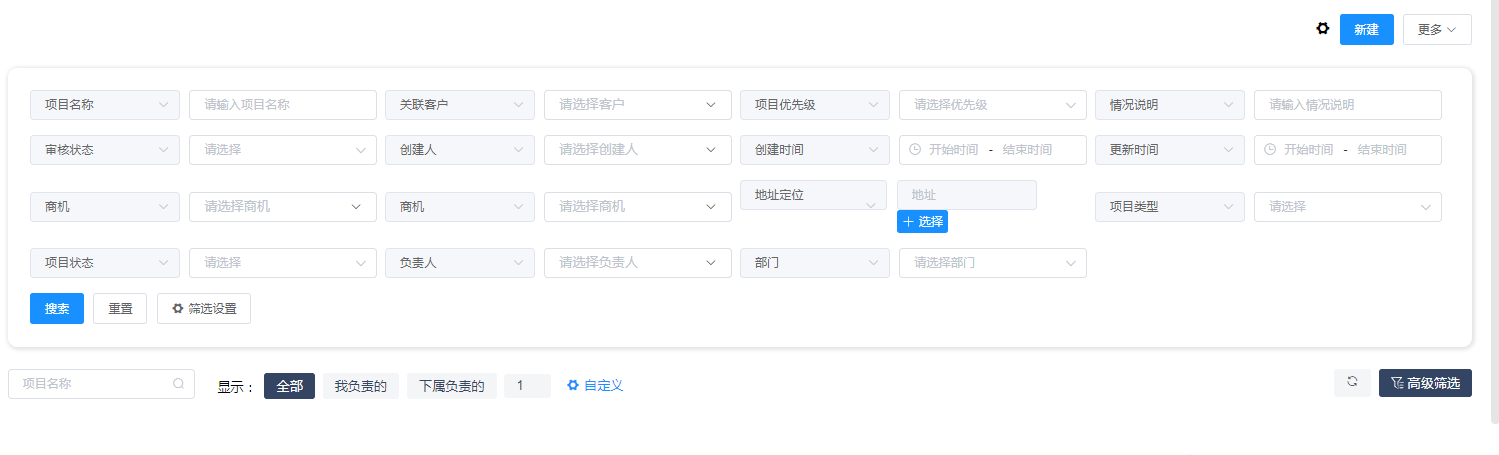Click the refresh icon button

[1352, 382]
